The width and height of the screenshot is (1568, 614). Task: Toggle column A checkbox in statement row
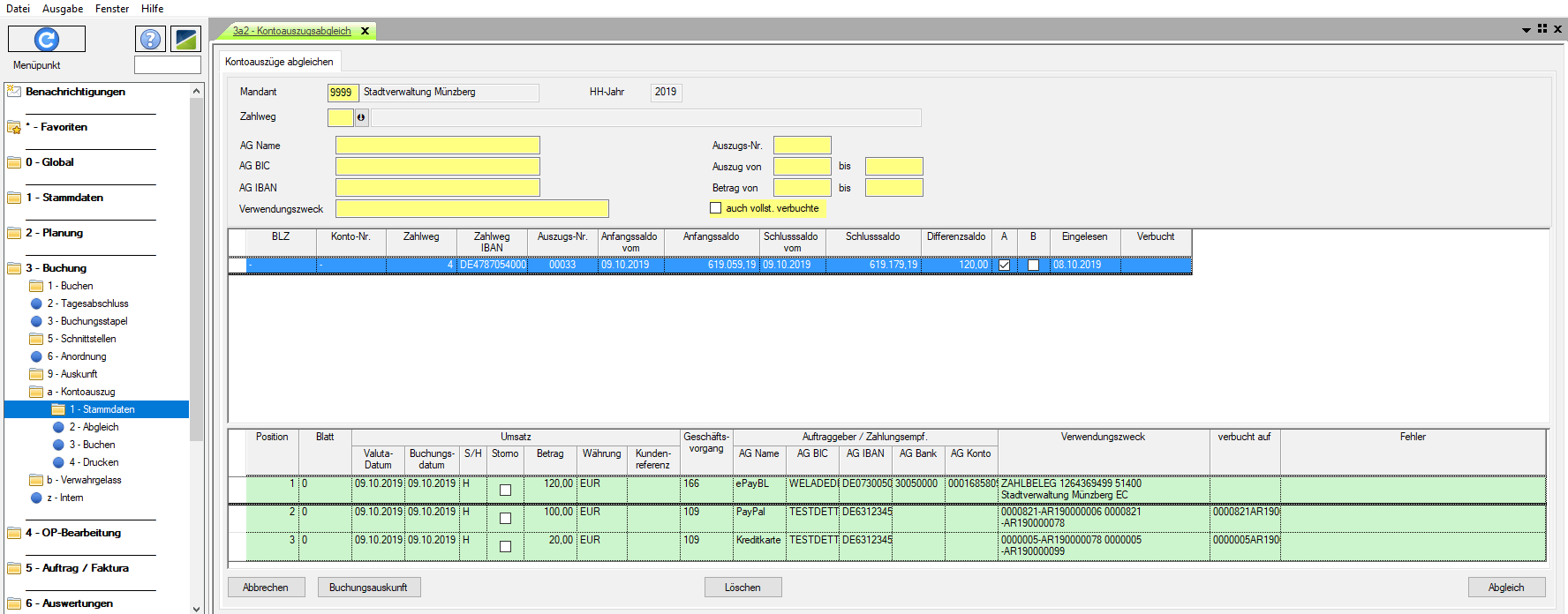pos(1004,265)
